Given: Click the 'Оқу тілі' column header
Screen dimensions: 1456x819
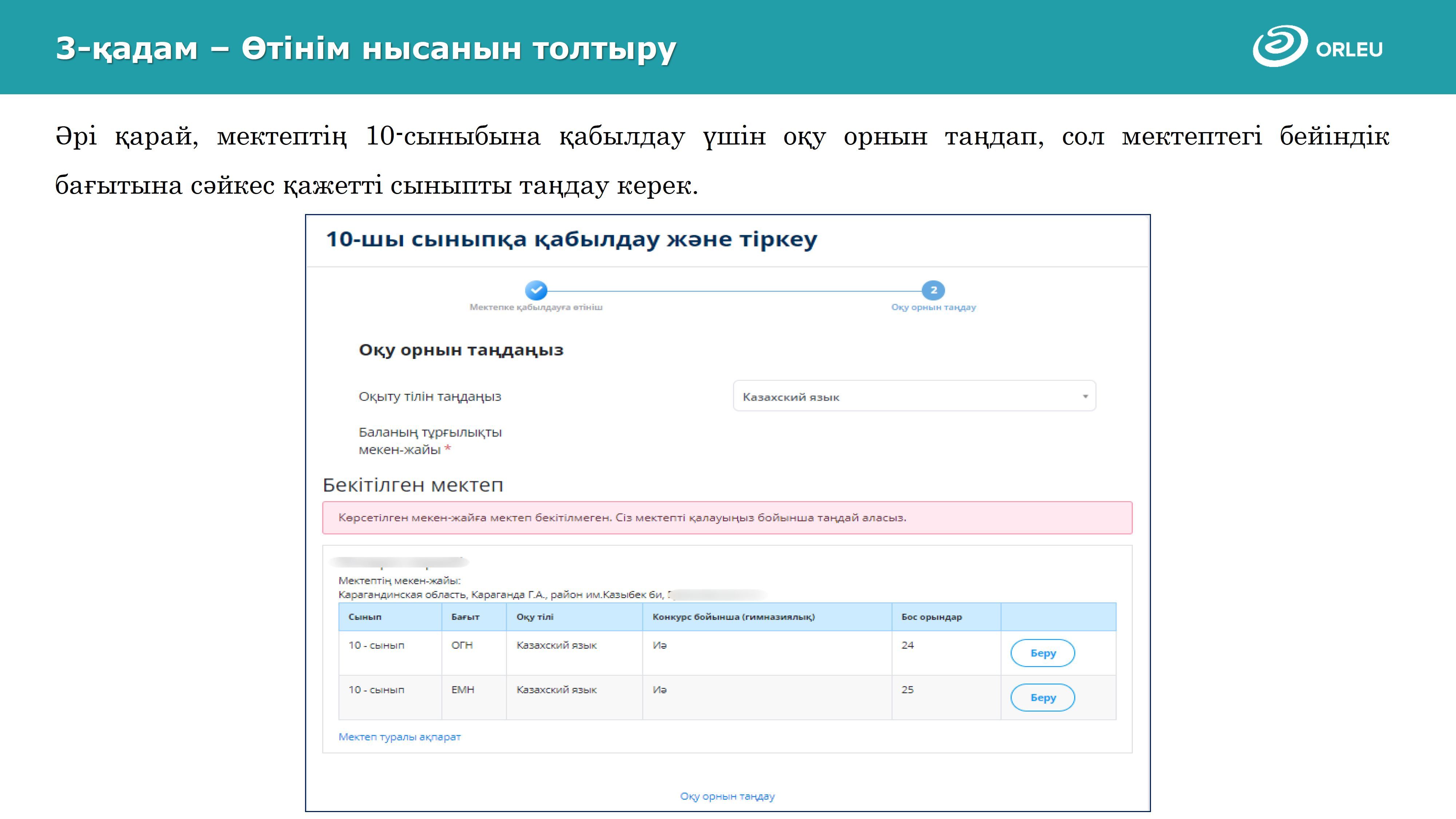Looking at the screenshot, I should click(x=535, y=617).
